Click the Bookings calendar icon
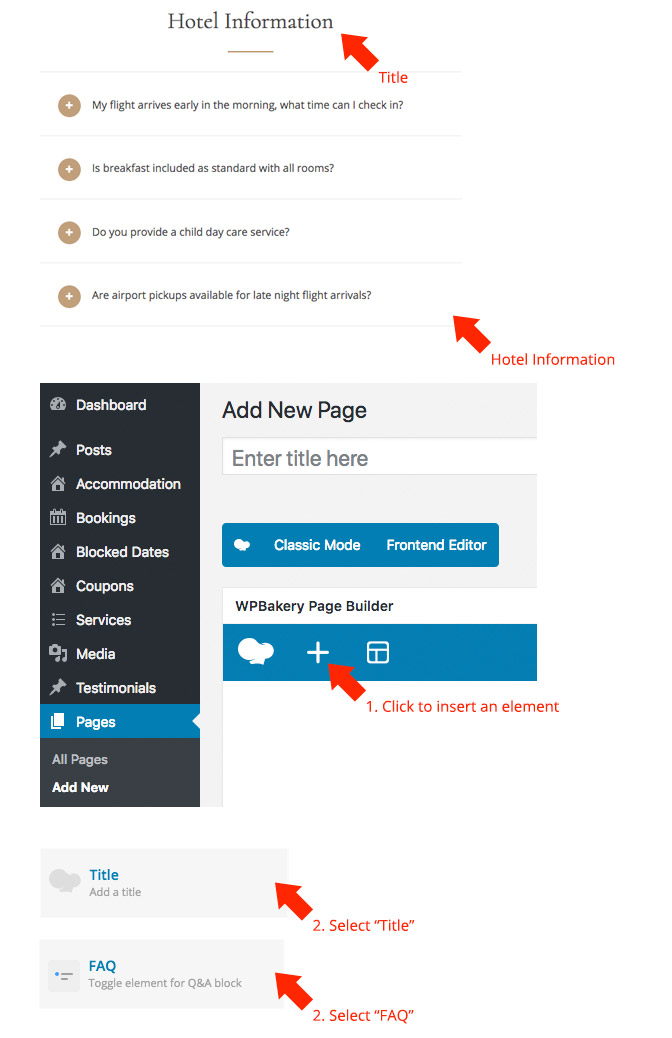 click(x=58, y=518)
